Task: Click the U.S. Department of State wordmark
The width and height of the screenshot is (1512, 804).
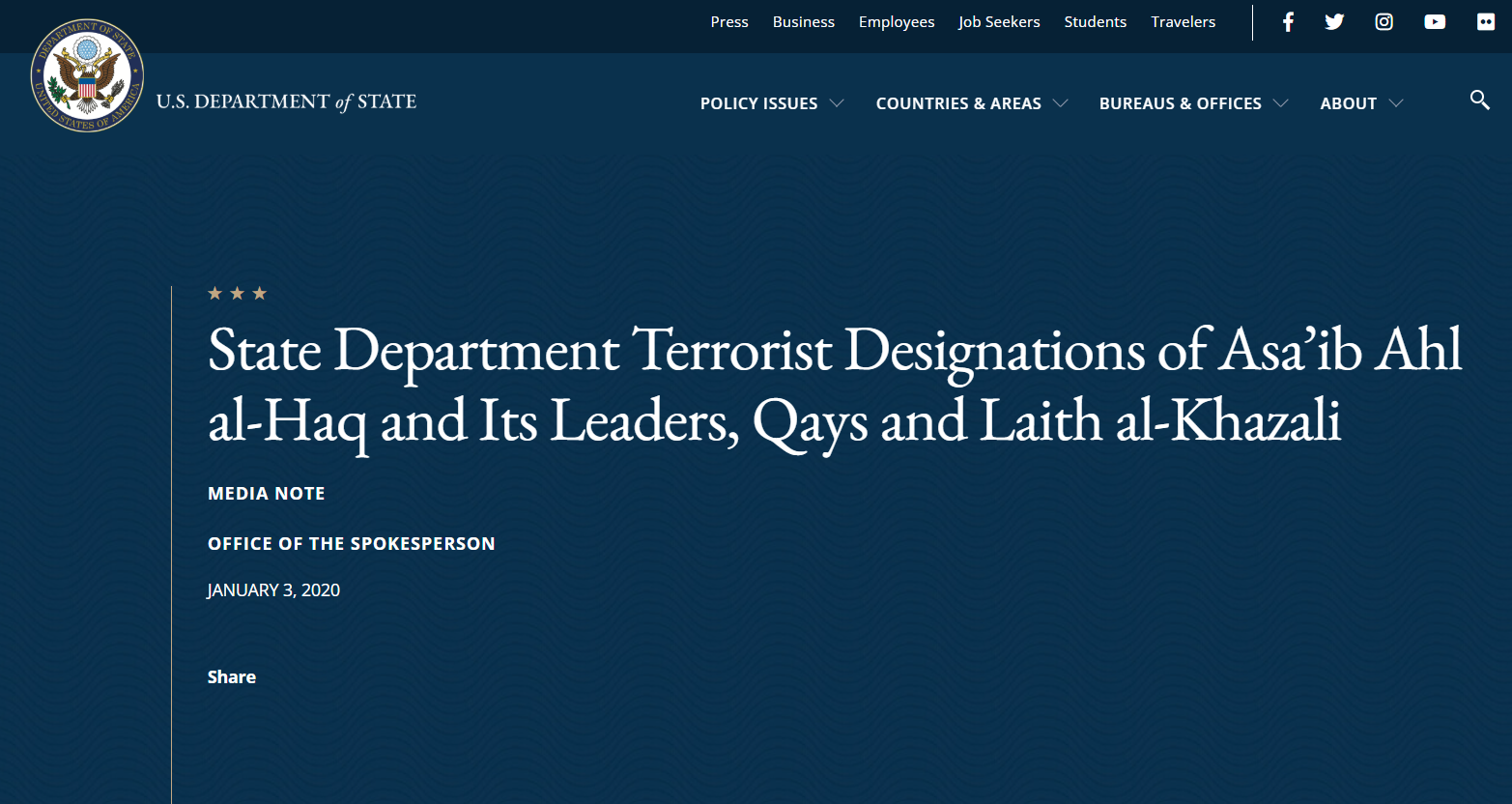Action: point(286,101)
